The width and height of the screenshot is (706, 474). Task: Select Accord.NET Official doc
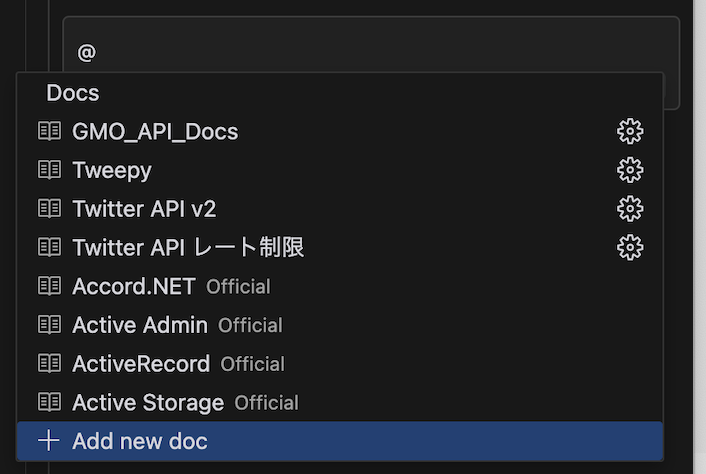pos(340,286)
